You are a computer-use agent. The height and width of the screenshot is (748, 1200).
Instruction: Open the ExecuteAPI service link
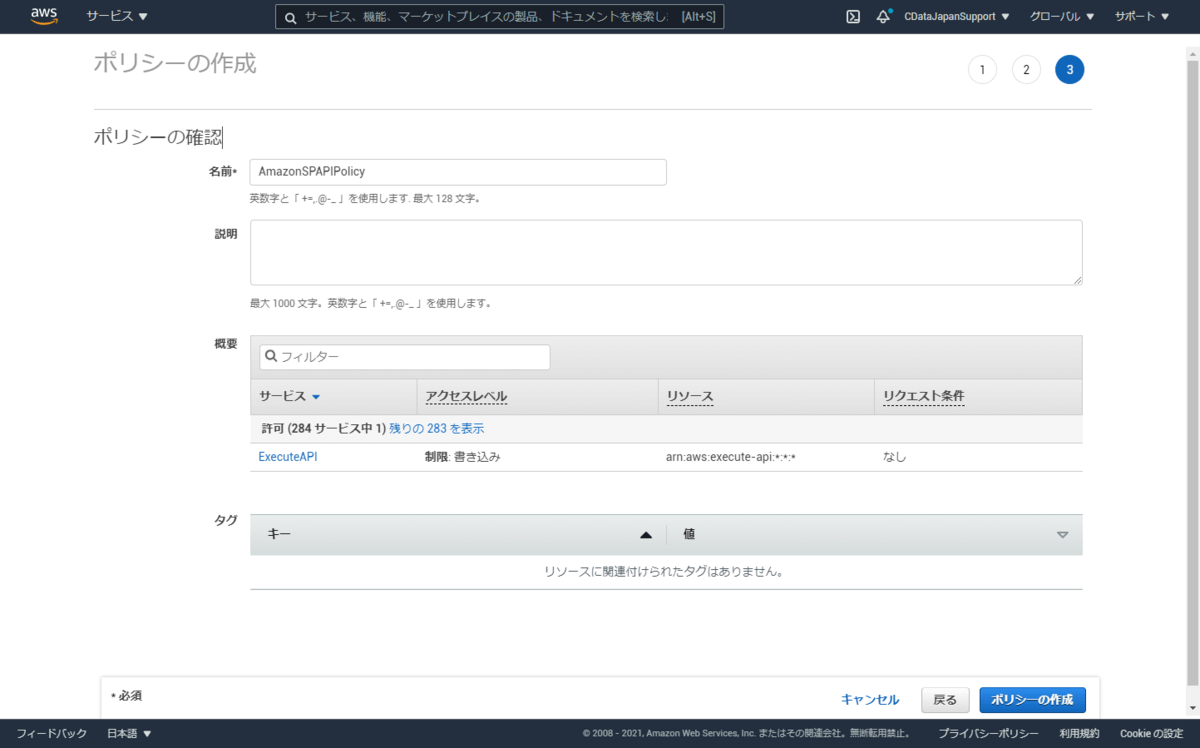pos(288,457)
